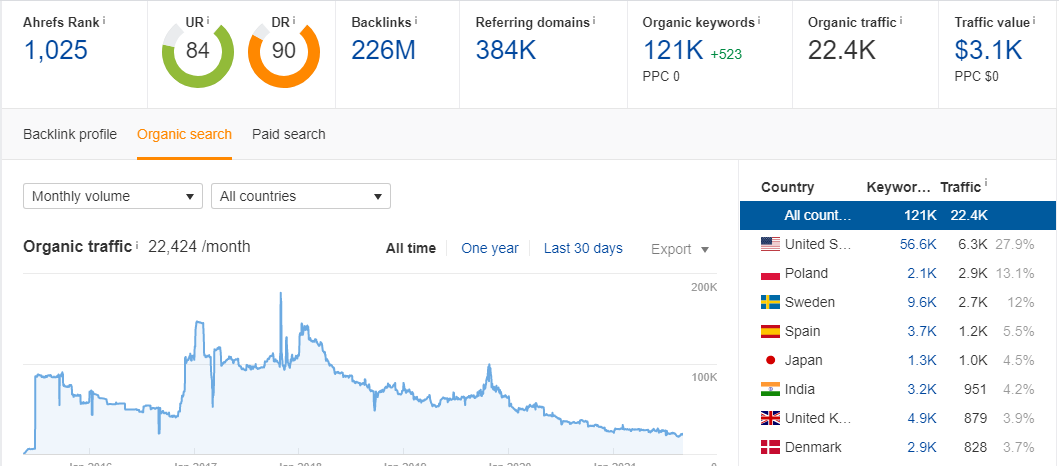The image size is (1059, 466).
Task: Open the 384K referring domains link
Action: tap(506, 51)
